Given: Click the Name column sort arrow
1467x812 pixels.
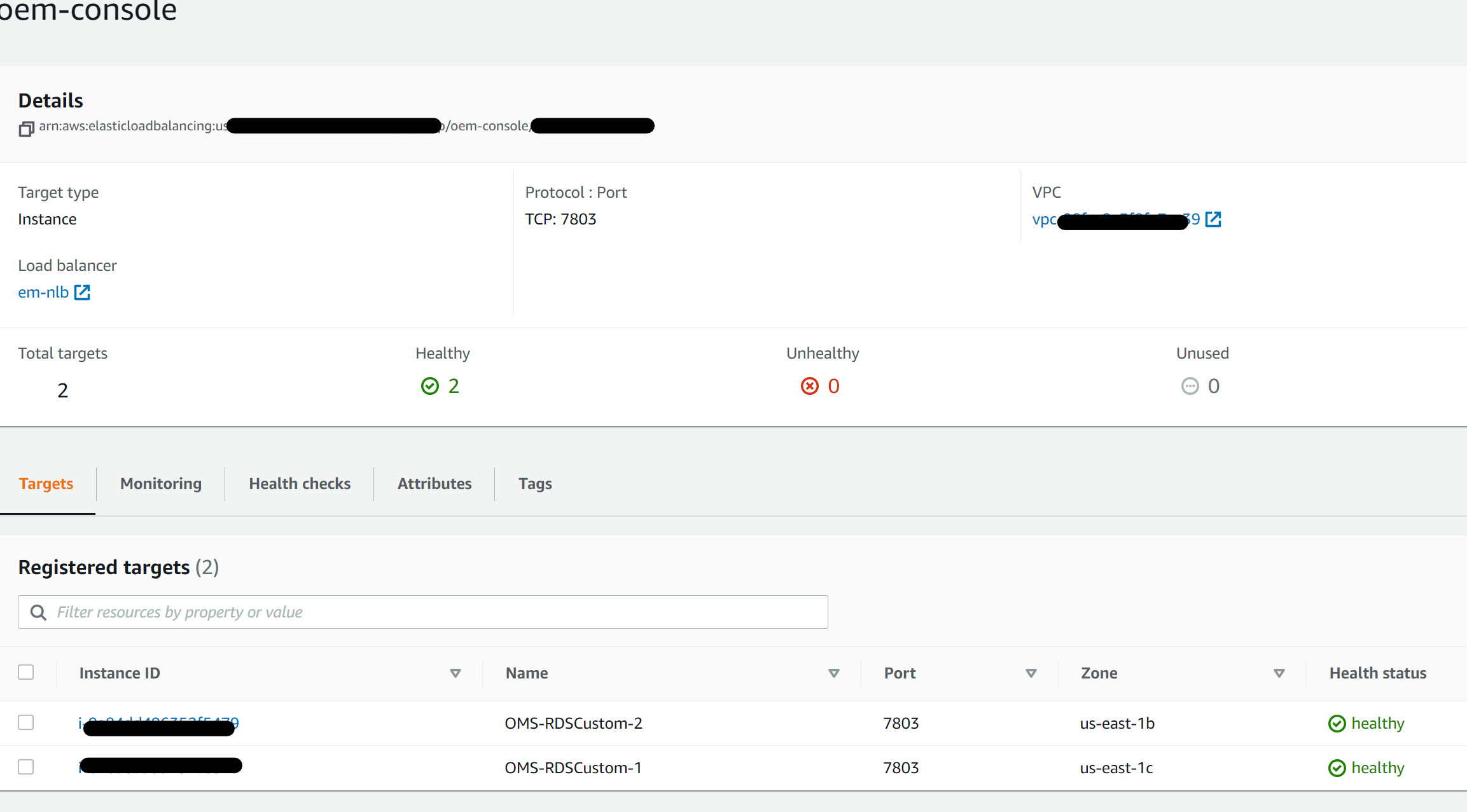Looking at the screenshot, I should pyautogui.click(x=834, y=673).
